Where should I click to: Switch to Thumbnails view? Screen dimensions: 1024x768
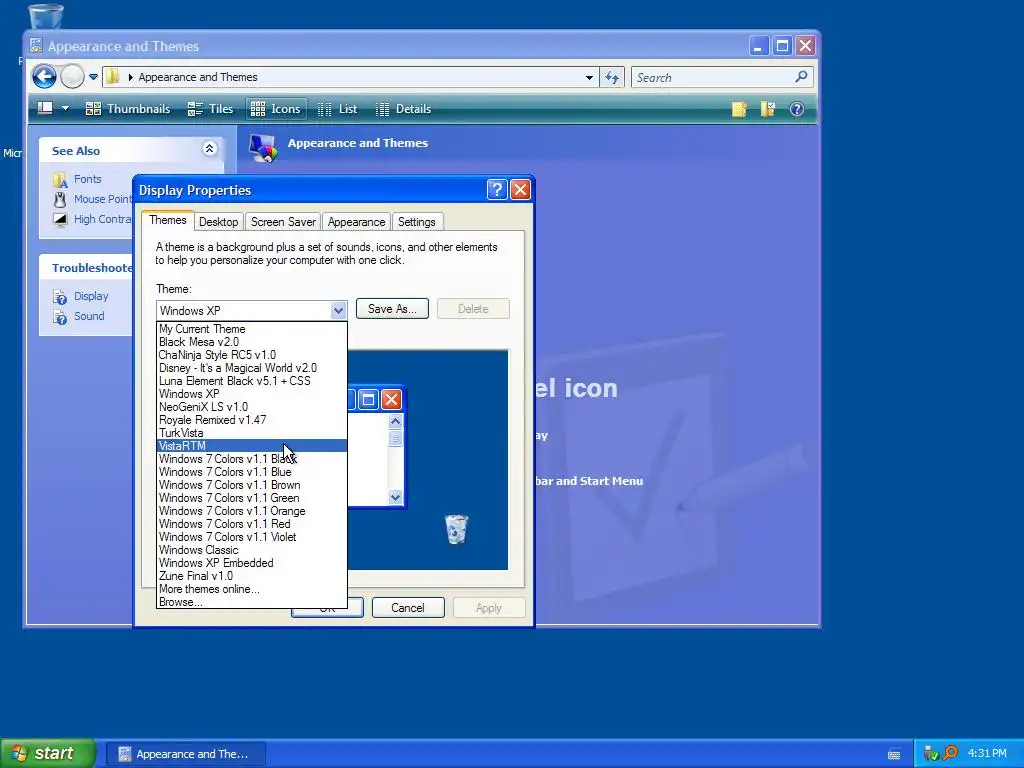pos(128,109)
